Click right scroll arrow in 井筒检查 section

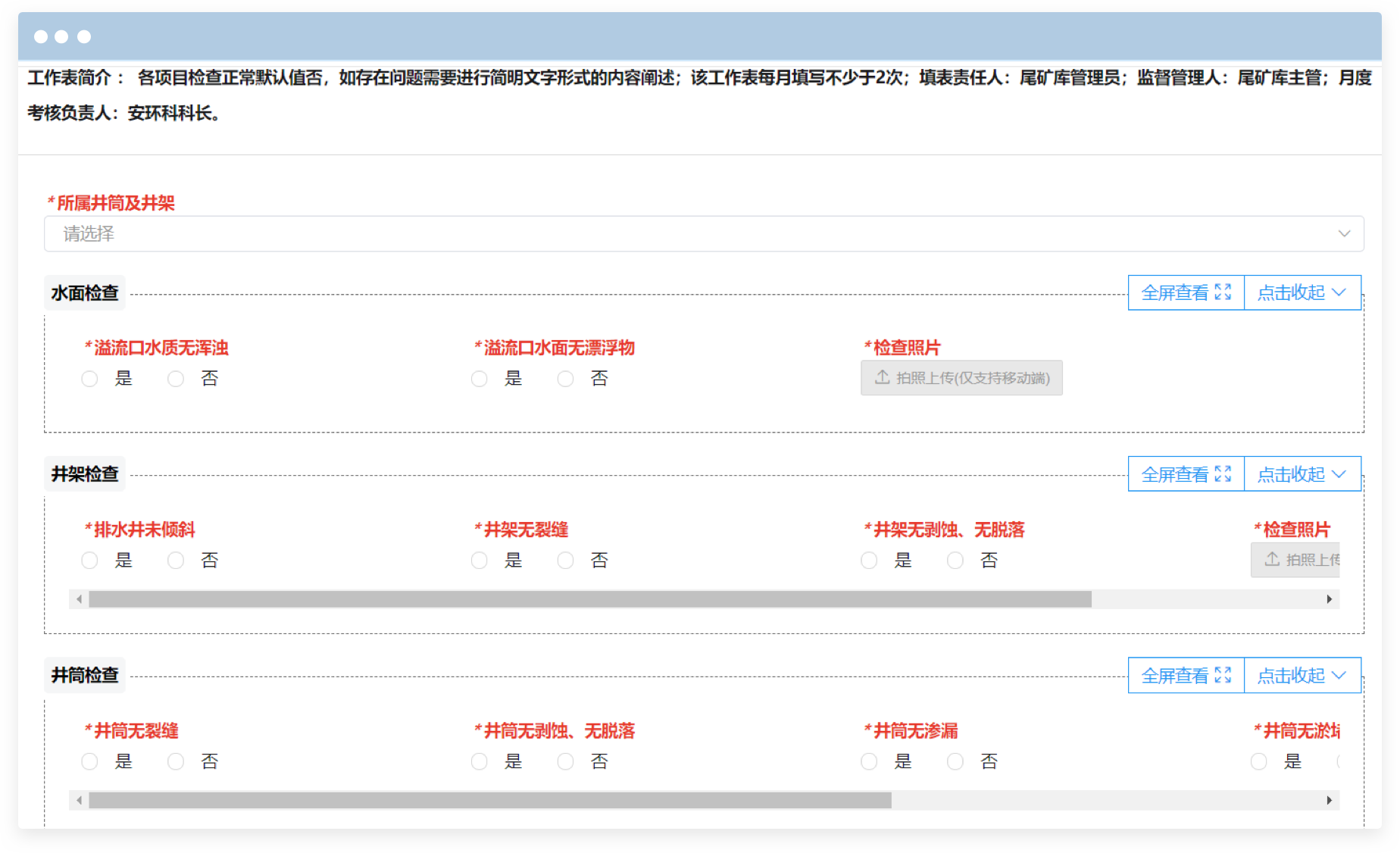point(1329,800)
